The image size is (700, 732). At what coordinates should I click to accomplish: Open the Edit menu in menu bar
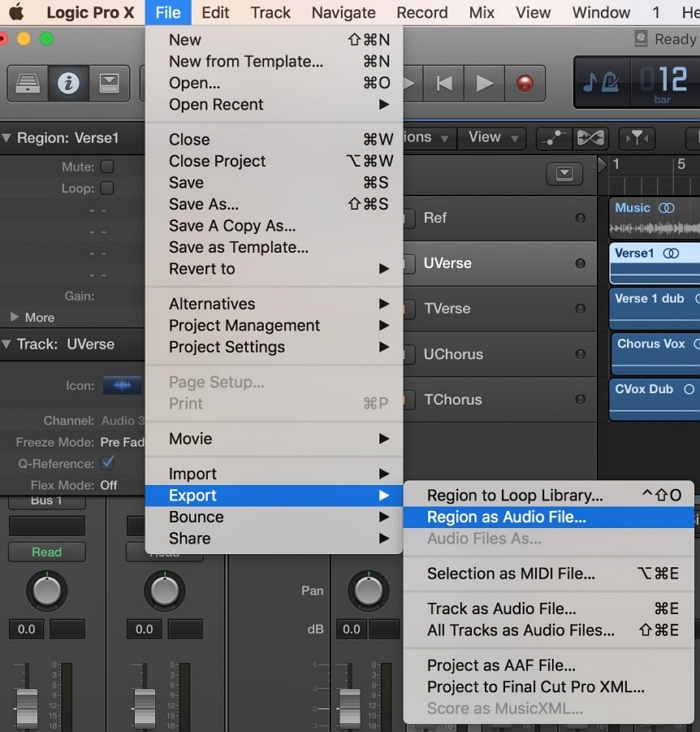[215, 12]
